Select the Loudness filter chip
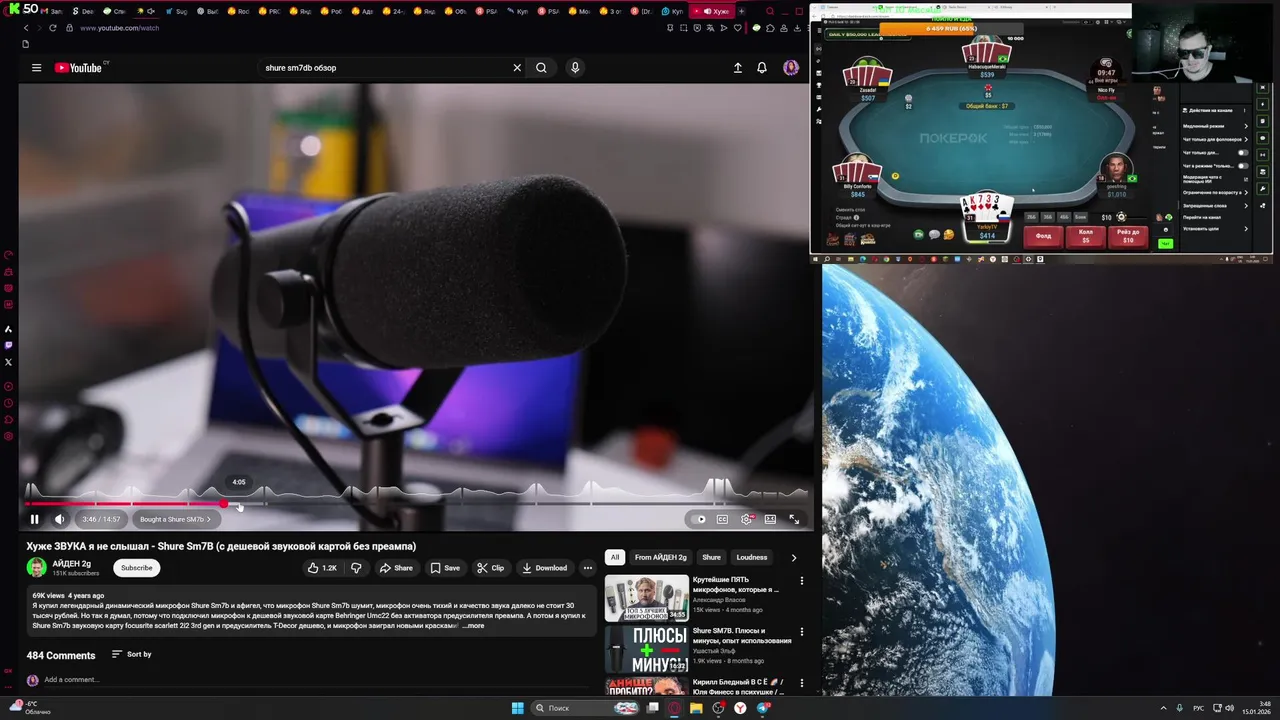Image resolution: width=1280 pixels, height=720 pixels. tap(752, 557)
